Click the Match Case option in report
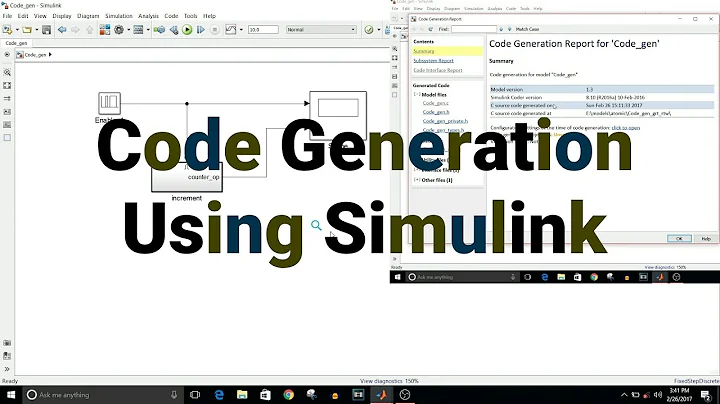 coord(527,29)
